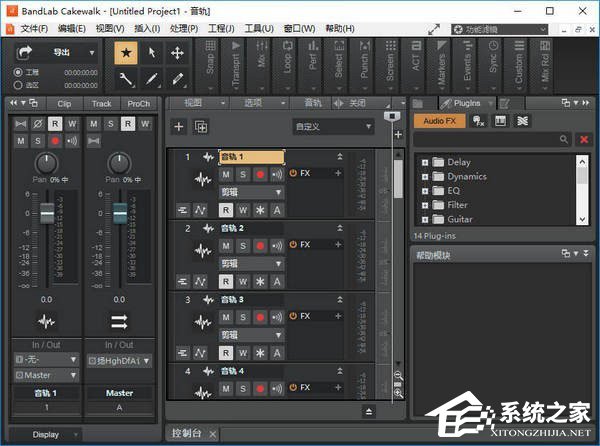Expand the Dynamics plugin folder
This screenshot has height=446, width=600.
click(x=425, y=177)
